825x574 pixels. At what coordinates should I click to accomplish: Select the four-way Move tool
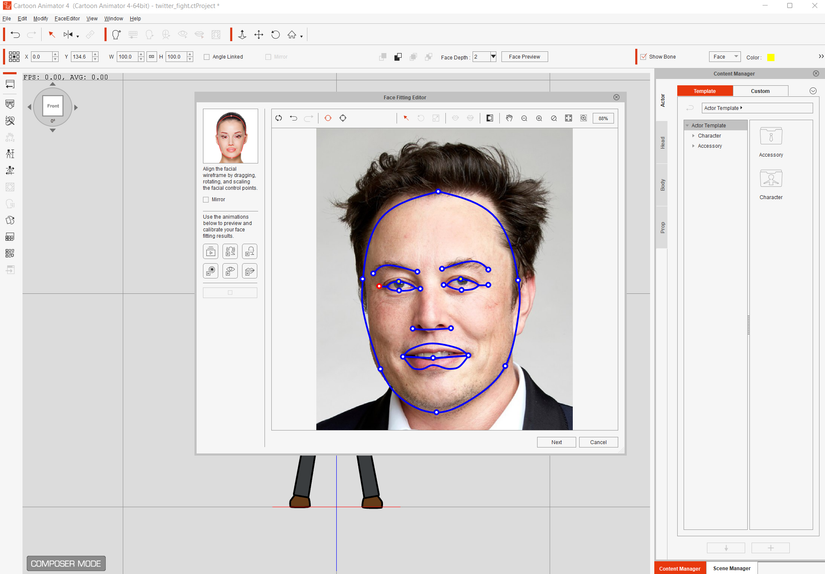[x=259, y=35]
